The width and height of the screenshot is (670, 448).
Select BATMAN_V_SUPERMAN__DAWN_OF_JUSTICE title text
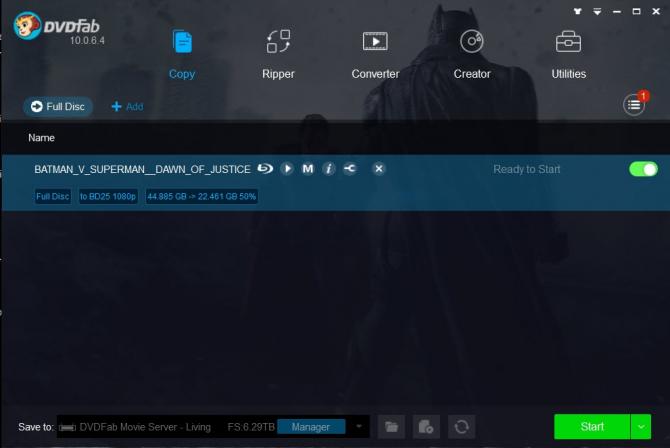(x=142, y=169)
